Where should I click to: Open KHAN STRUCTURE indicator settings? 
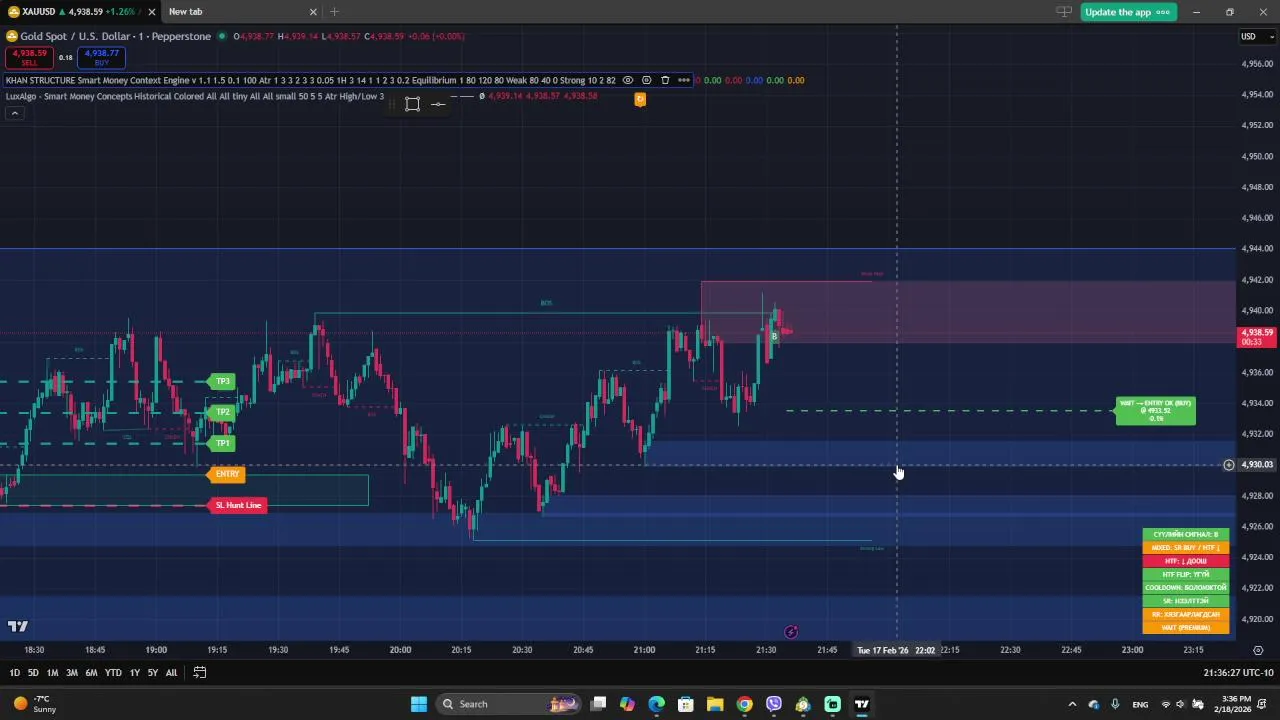646,80
